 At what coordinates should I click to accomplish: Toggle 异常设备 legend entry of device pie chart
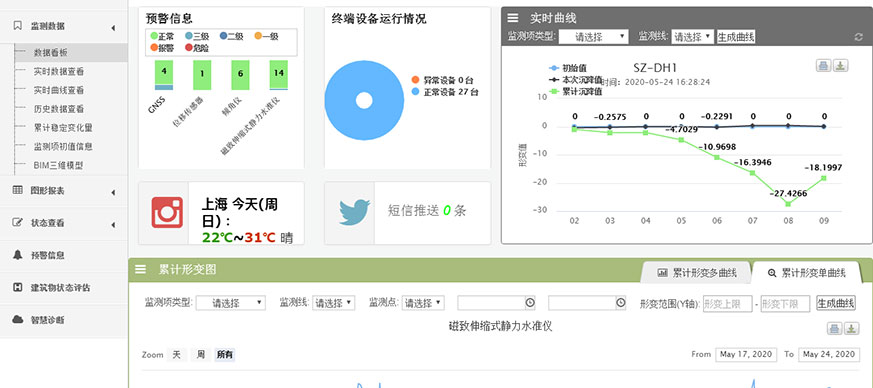tap(444, 80)
